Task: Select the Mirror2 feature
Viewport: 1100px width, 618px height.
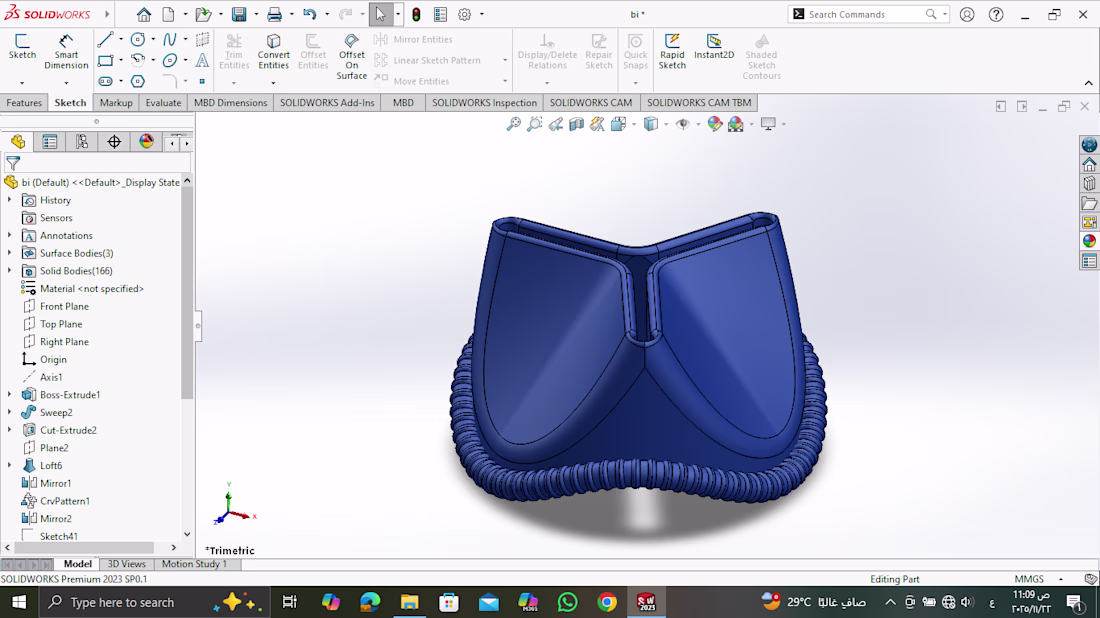Action: 55,518
